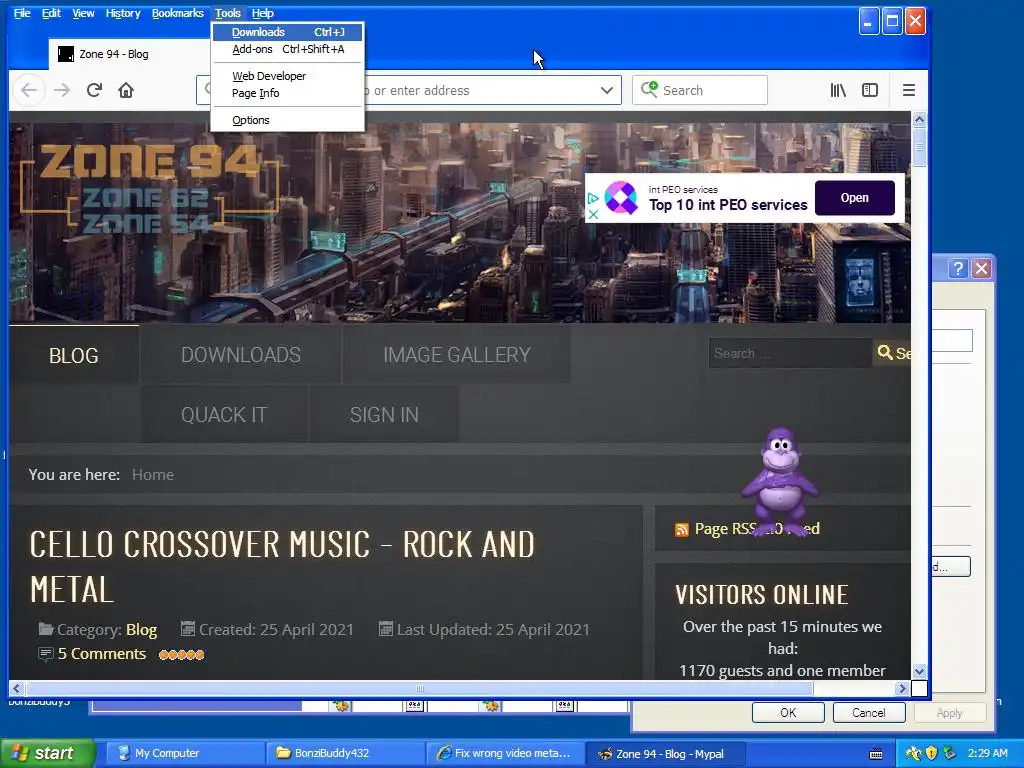Switch to BonziBuddy432 folder in taskbar
Image resolution: width=1024 pixels, height=768 pixels.
pos(345,753)
